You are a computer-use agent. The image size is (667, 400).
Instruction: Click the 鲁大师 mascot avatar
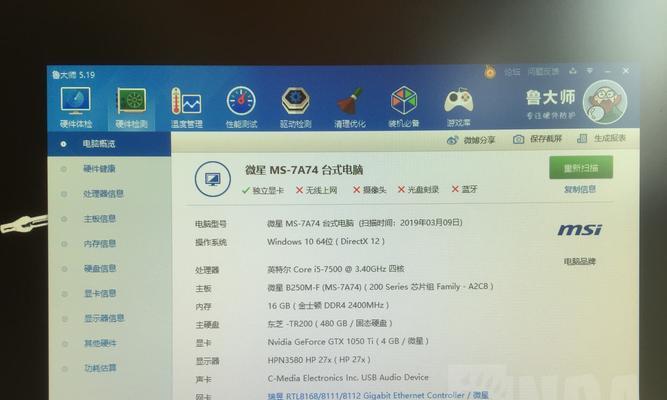[x=604, y=102]
